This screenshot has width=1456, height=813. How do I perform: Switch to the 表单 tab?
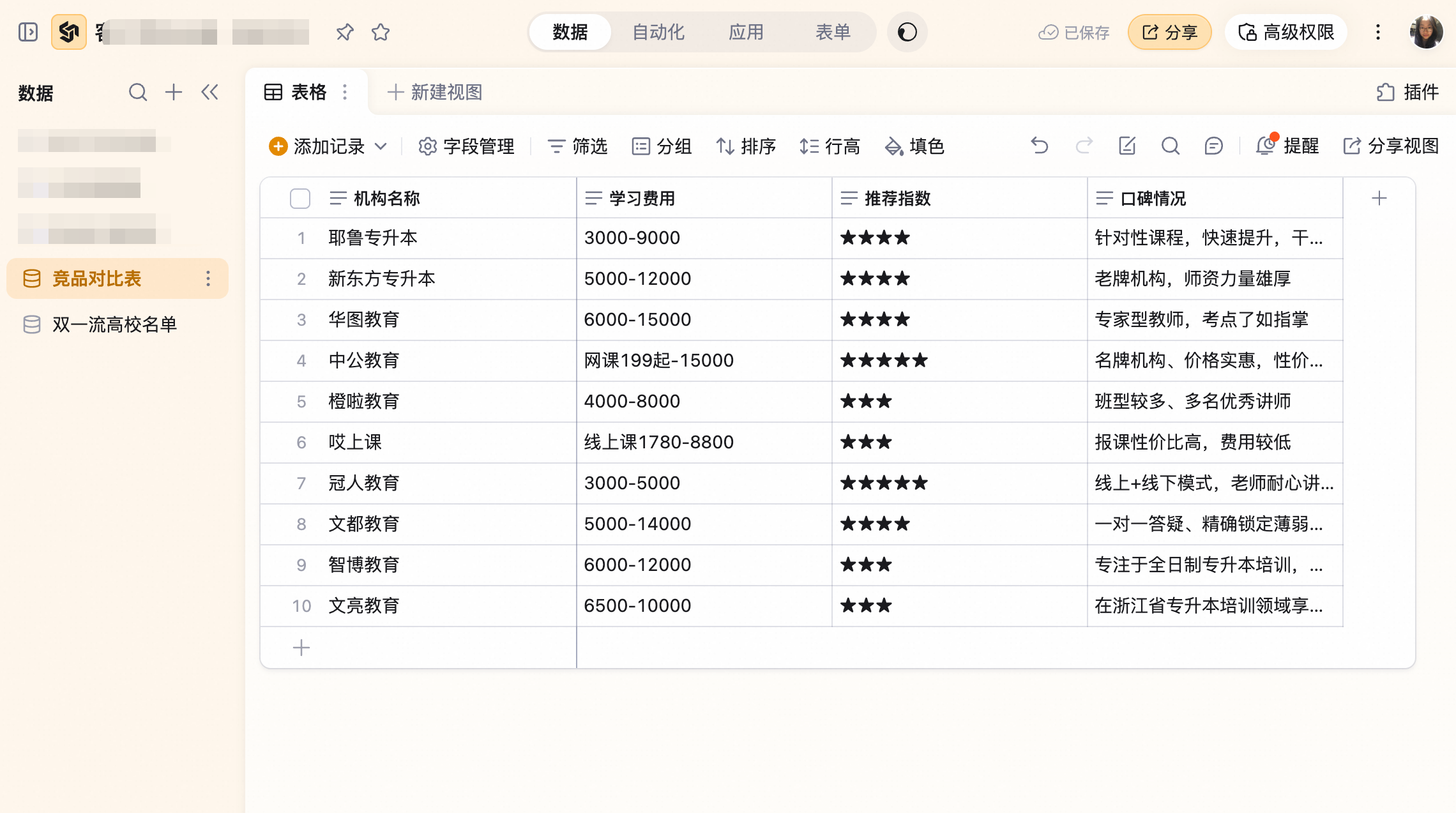pos(833,32)
